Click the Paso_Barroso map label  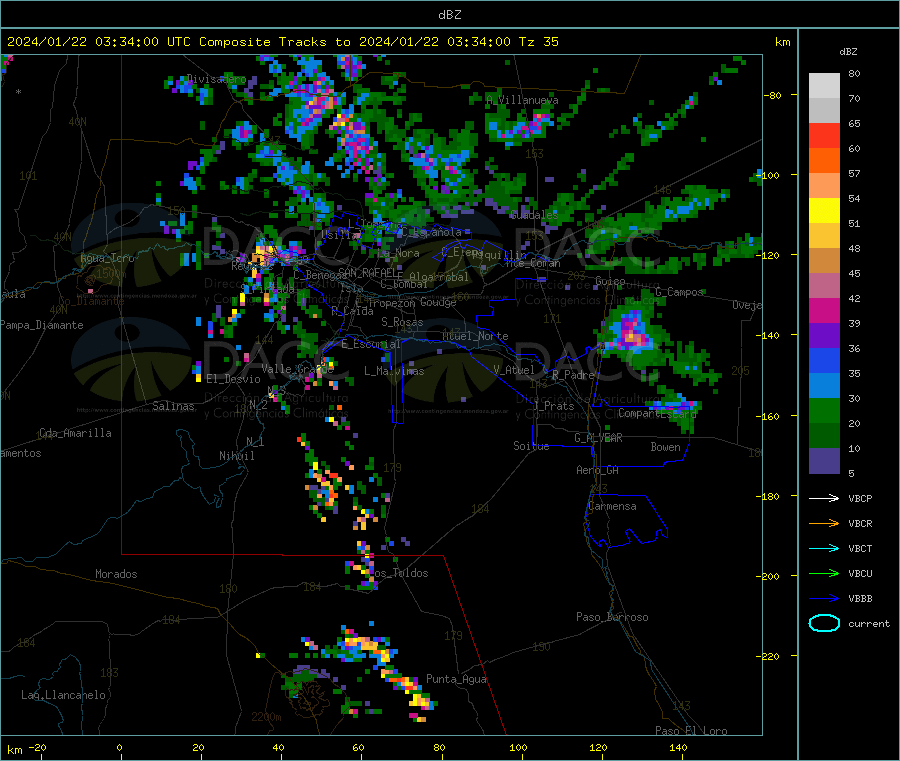click(x=612, y=617)
